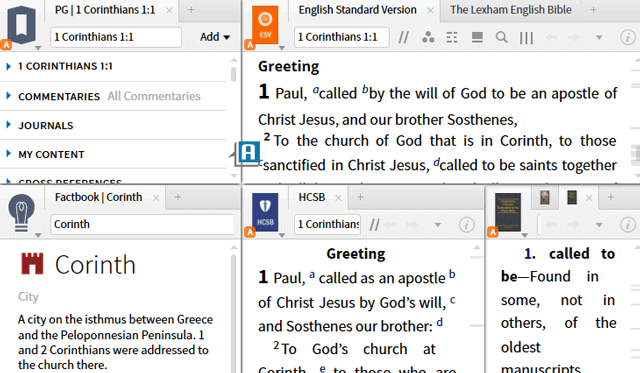Expand the JOURNALS guide section
Viewport: 640px width, 373px height.
[9, 125]
